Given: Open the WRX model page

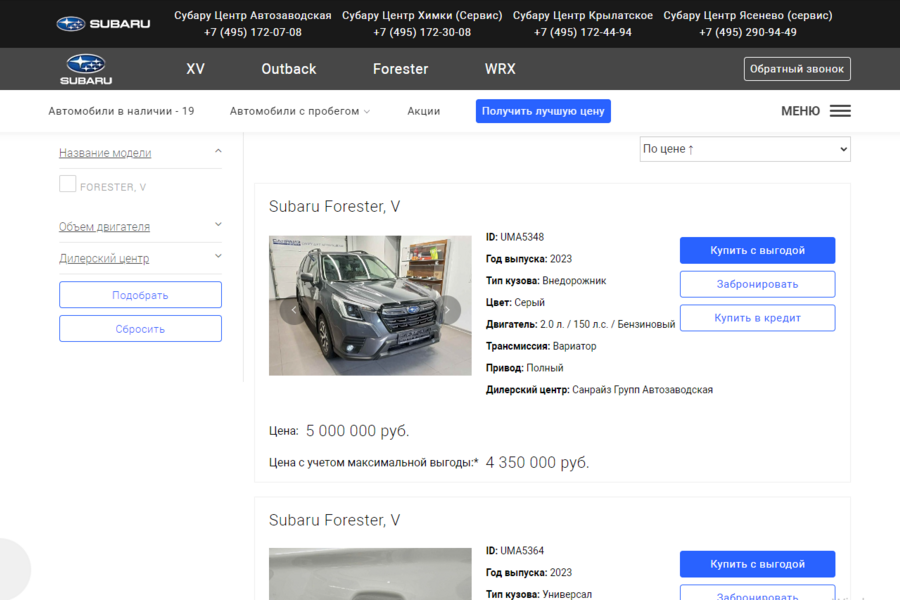Looking at the screenshot, I should pos(500,69).
